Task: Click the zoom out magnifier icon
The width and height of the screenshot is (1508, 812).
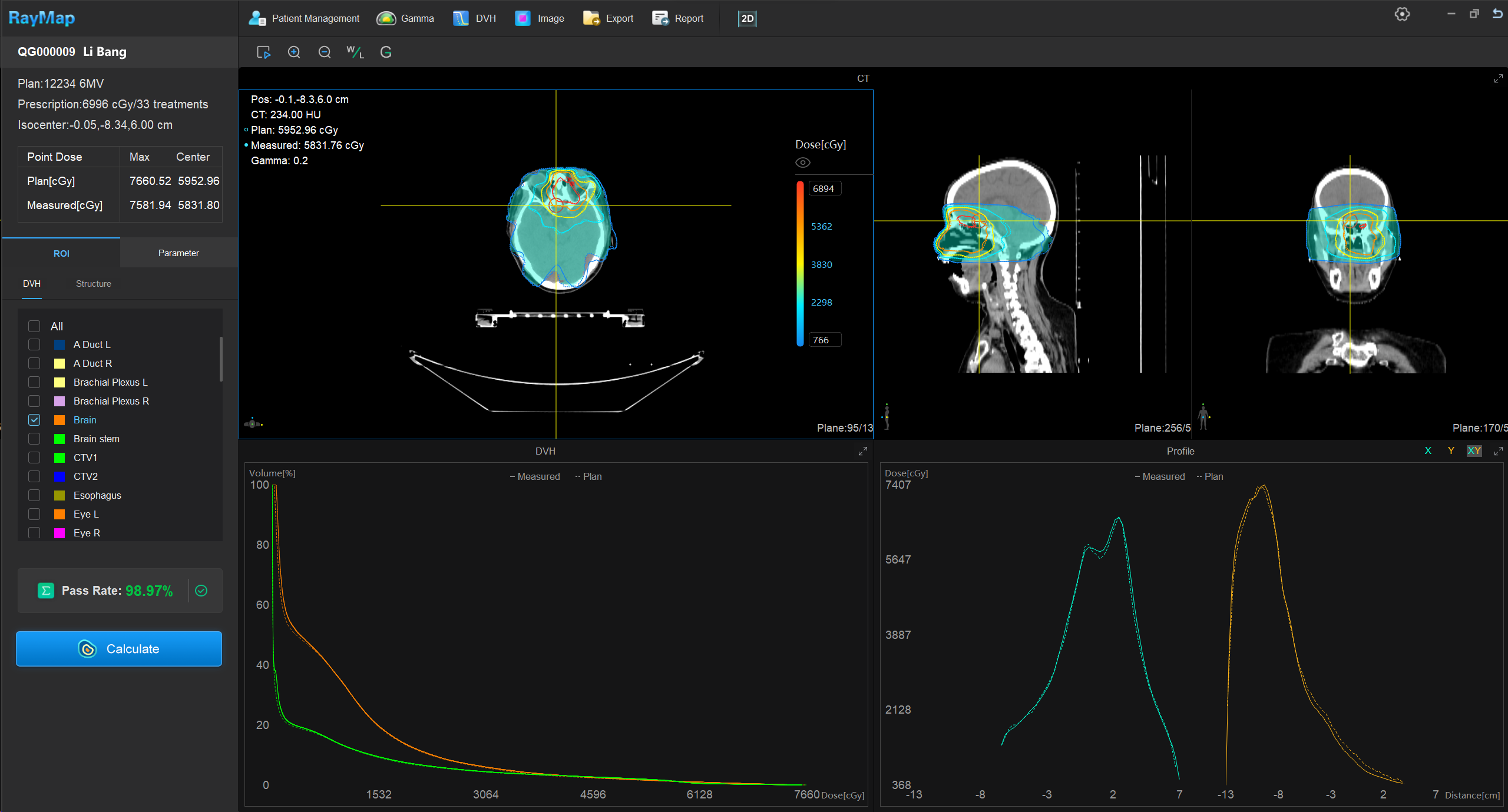Action: tap(325, 52)
